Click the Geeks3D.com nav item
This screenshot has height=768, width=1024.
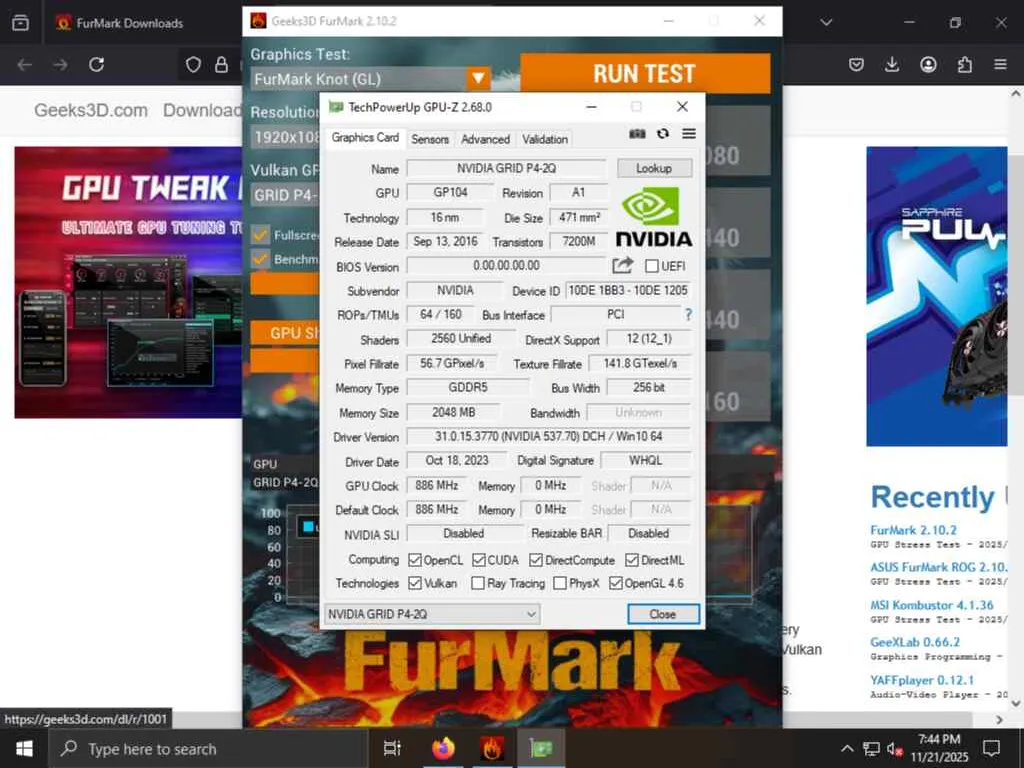[91, 110]
